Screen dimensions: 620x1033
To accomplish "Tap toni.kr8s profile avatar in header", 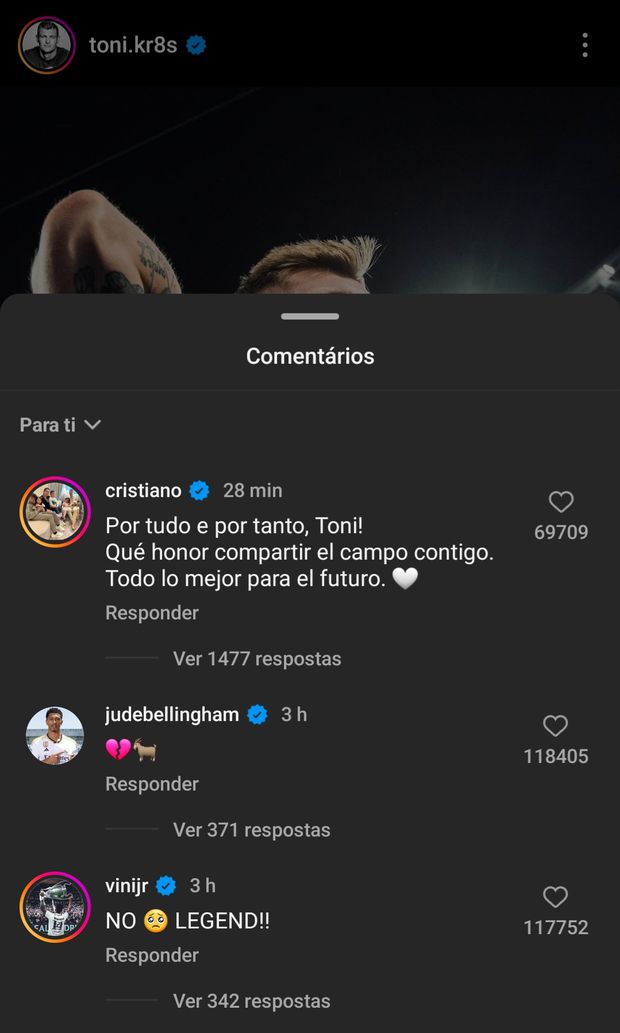I will coord(46,45).
